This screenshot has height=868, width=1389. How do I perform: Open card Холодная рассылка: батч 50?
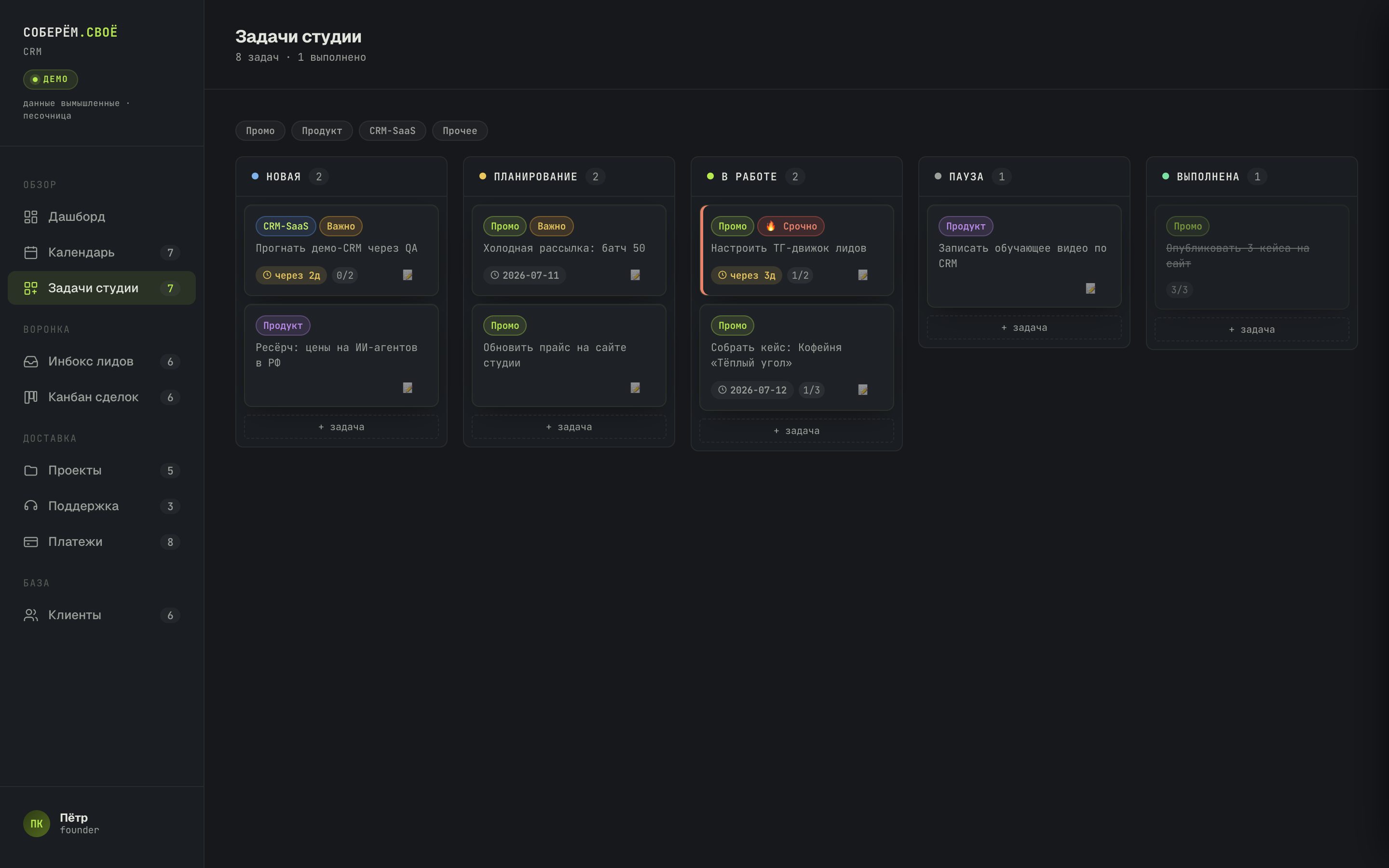click(x=569, y=250)
